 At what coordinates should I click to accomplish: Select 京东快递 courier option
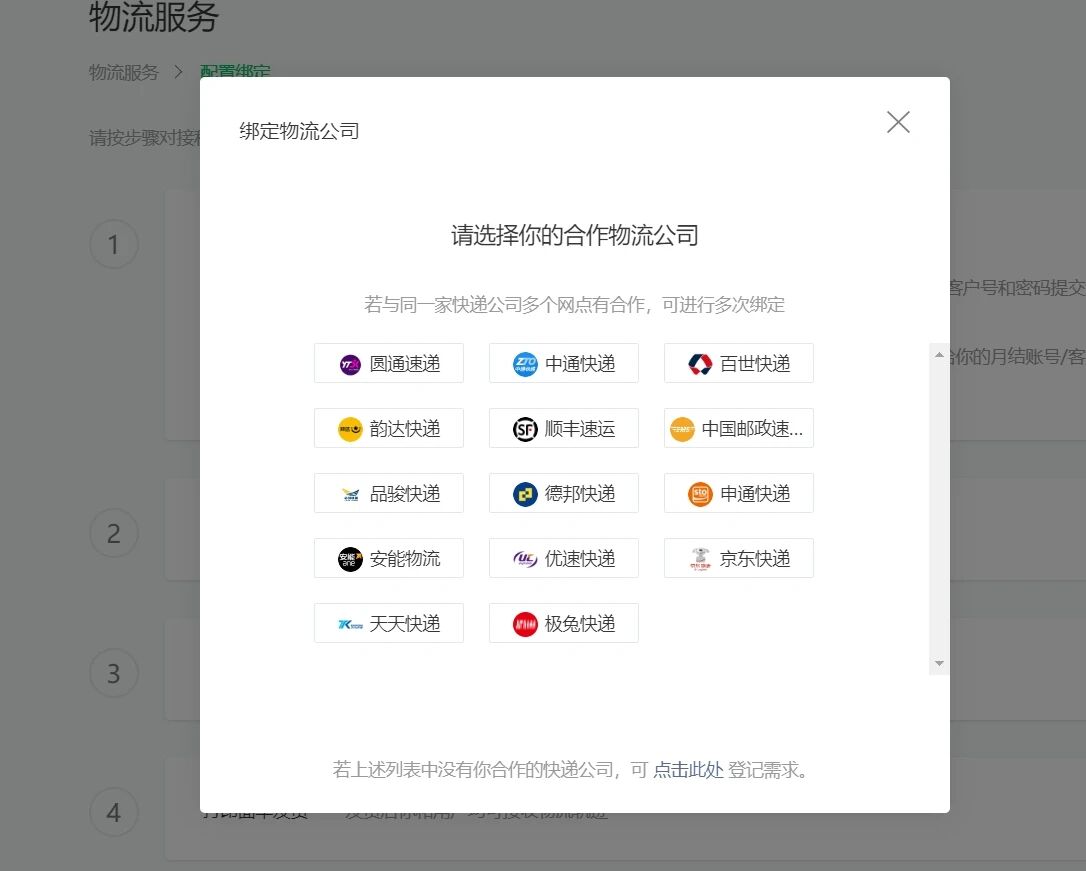(739, 558)
